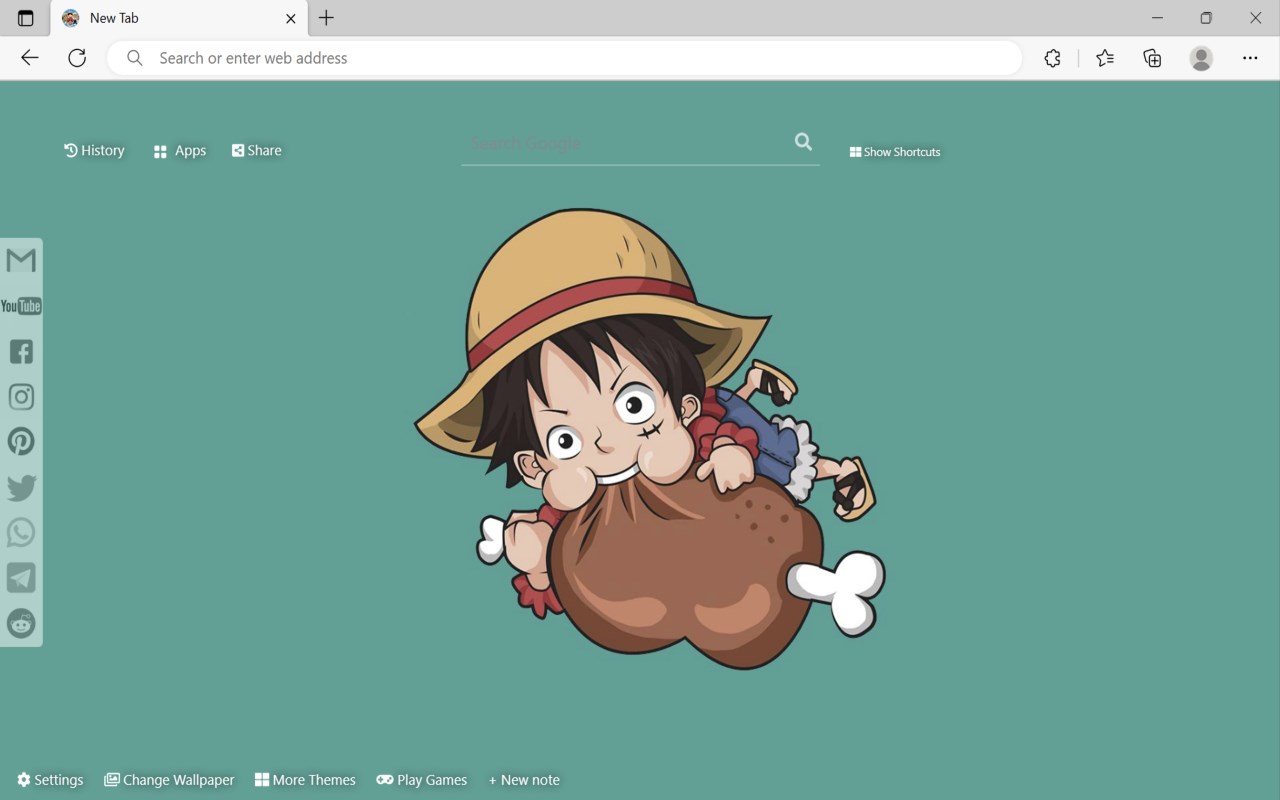
Task: Open theme Settings at bottom
Action: point(50,780)
